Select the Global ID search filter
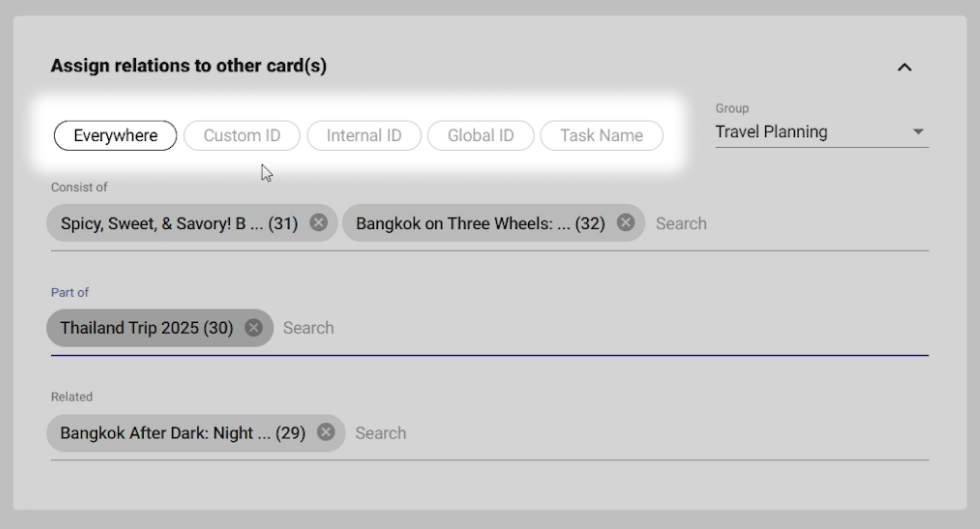980x529 pixels. 481,136
